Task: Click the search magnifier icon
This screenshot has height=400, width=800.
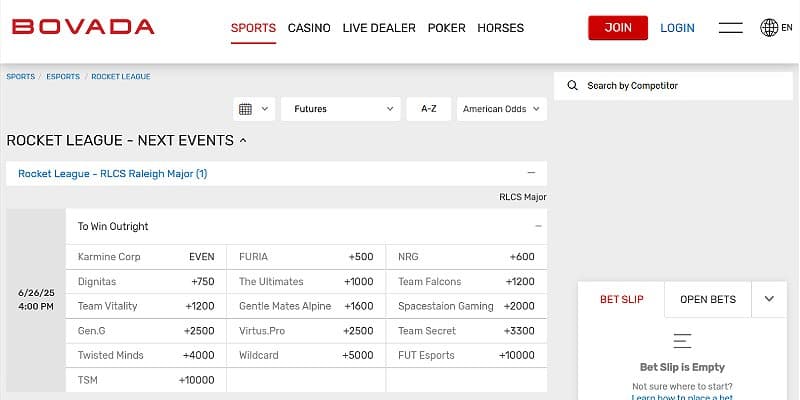Action: click(572, 86)
